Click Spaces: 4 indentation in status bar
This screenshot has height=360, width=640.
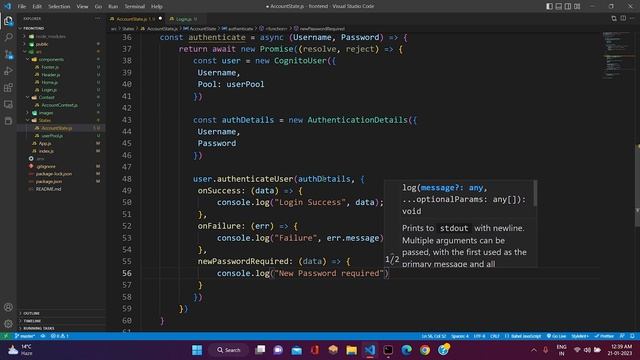click(460, 336)
